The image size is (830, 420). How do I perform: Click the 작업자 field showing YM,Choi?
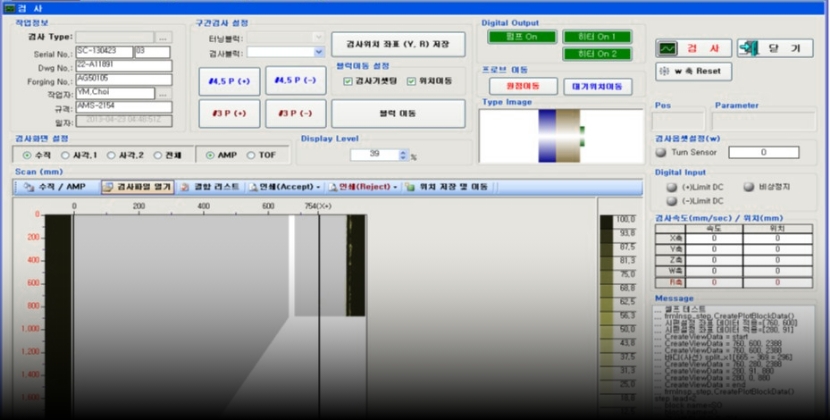coord(115,93)
